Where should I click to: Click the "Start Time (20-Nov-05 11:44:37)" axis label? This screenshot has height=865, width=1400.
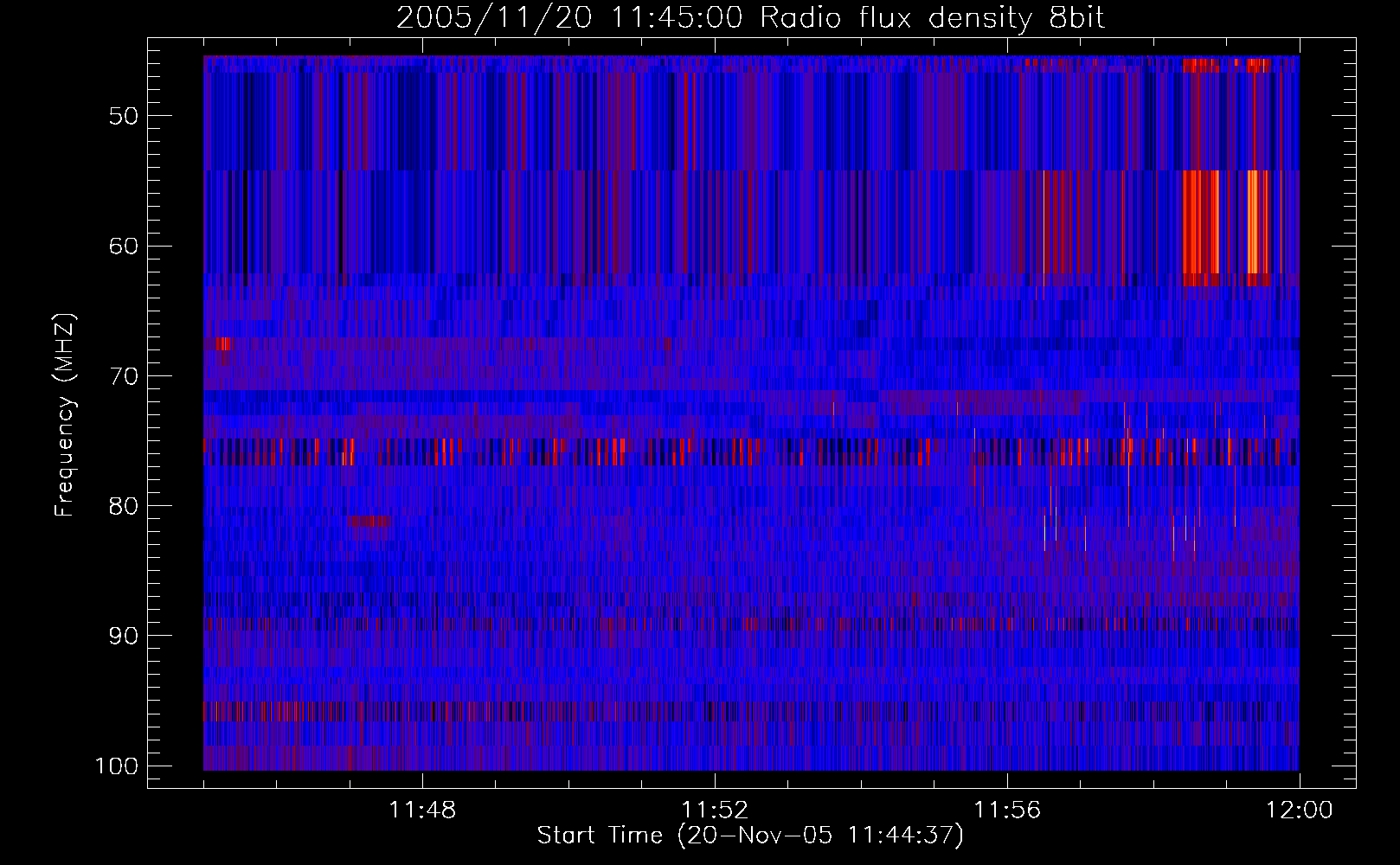click(x=750, y=836)
